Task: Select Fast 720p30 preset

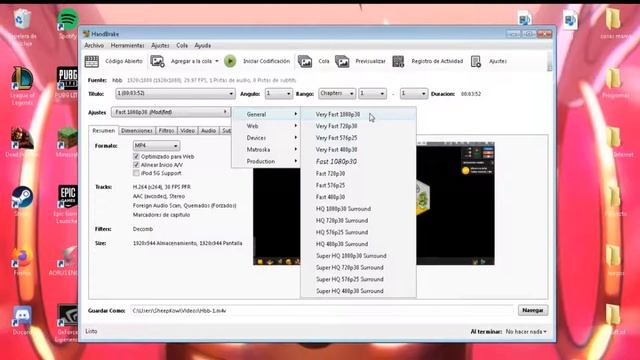Action: [358, 173]
